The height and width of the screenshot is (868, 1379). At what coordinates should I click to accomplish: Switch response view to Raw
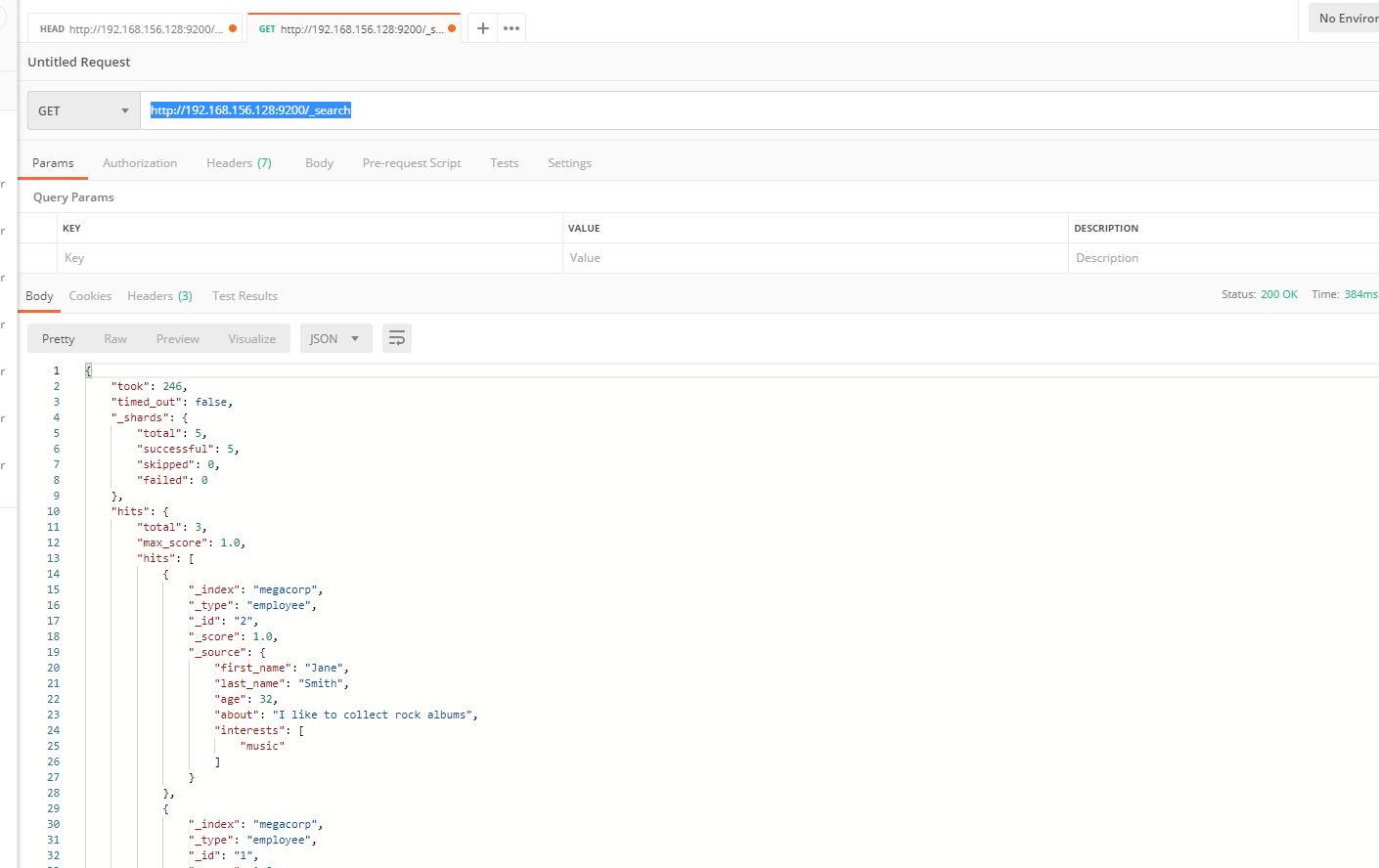coord(115,339)
